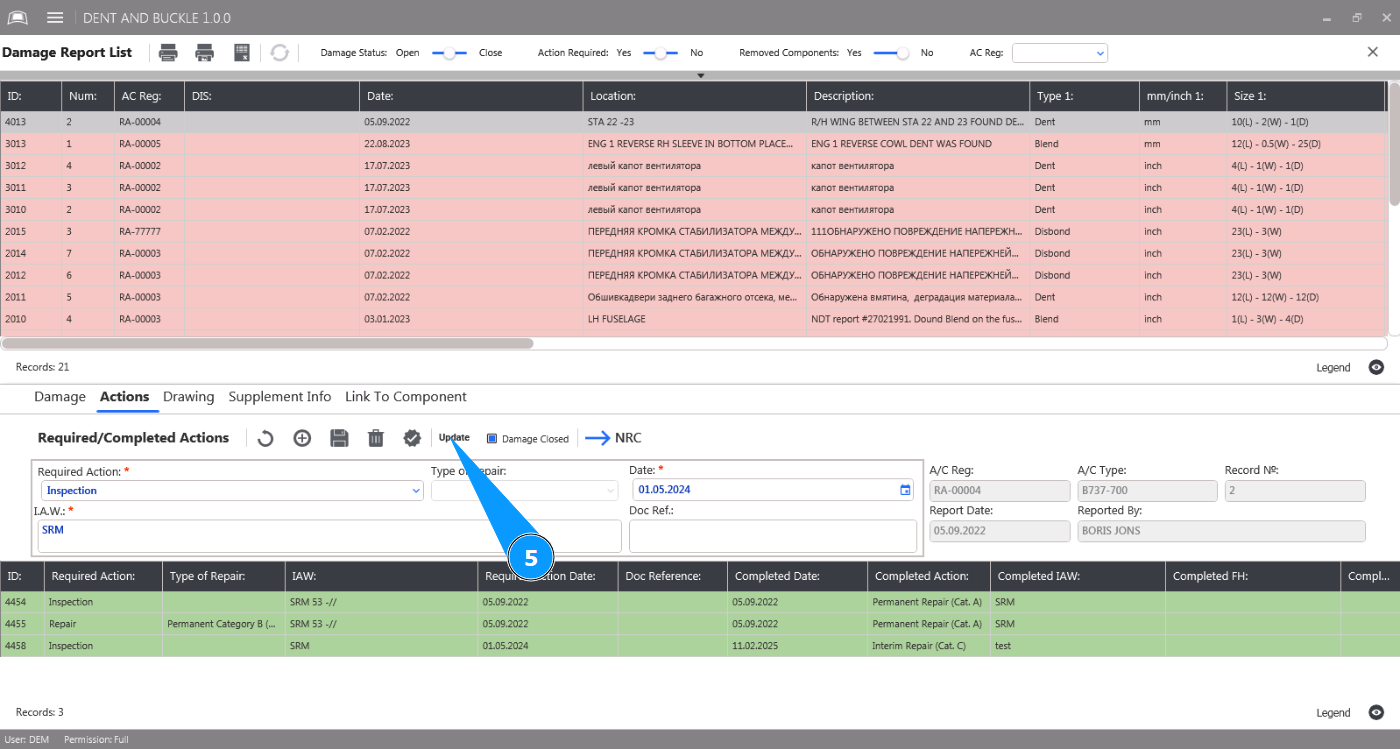Viewport: 1400px width, 749px height.
Task: Click the first printer icon
Action: (168, 53)
